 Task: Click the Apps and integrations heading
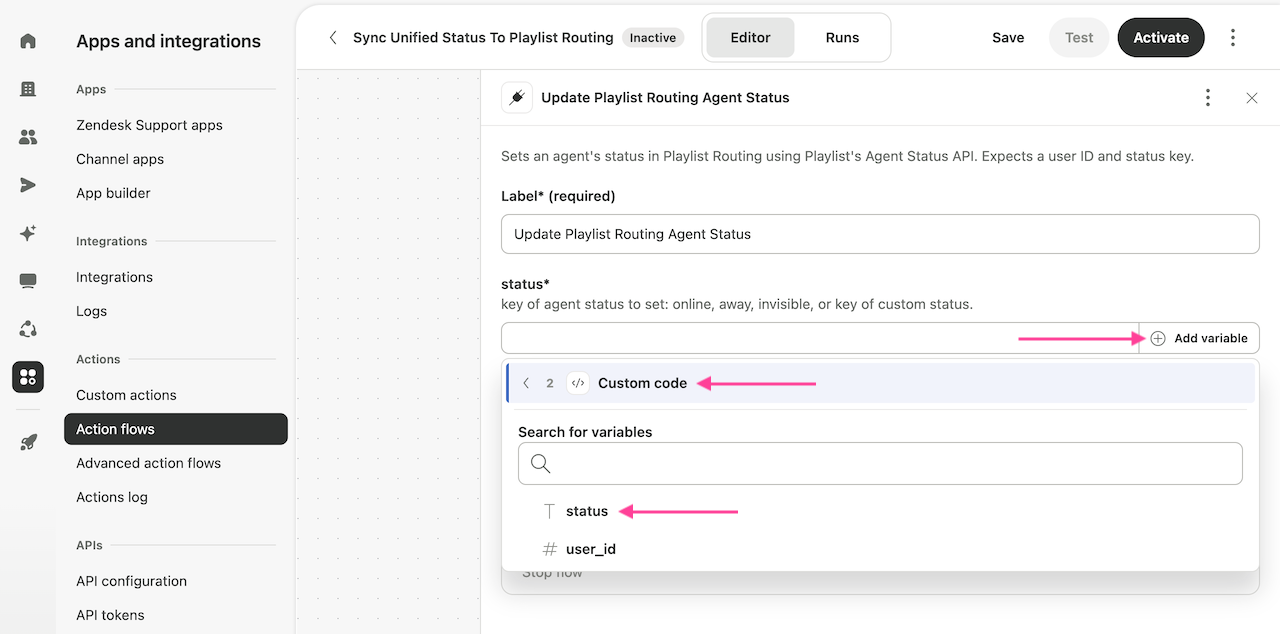[168, 41]
